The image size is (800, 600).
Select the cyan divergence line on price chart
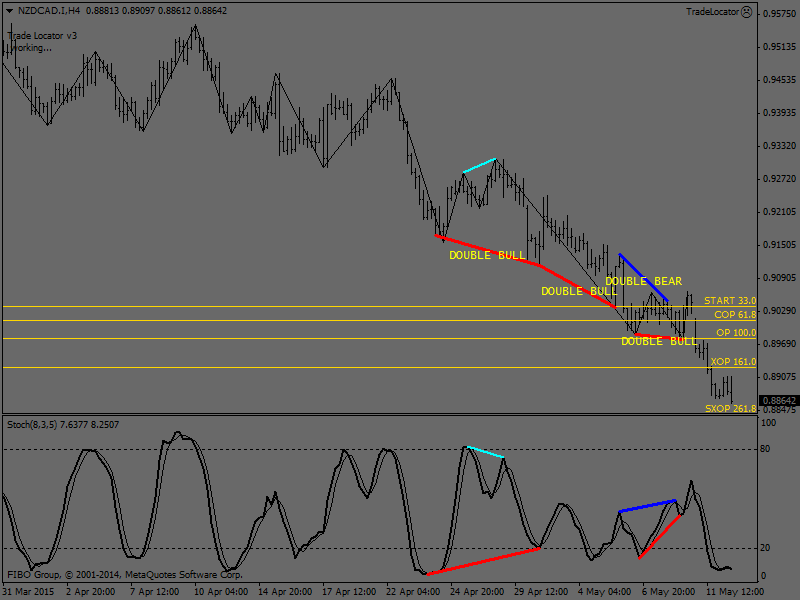coord(479,165)
